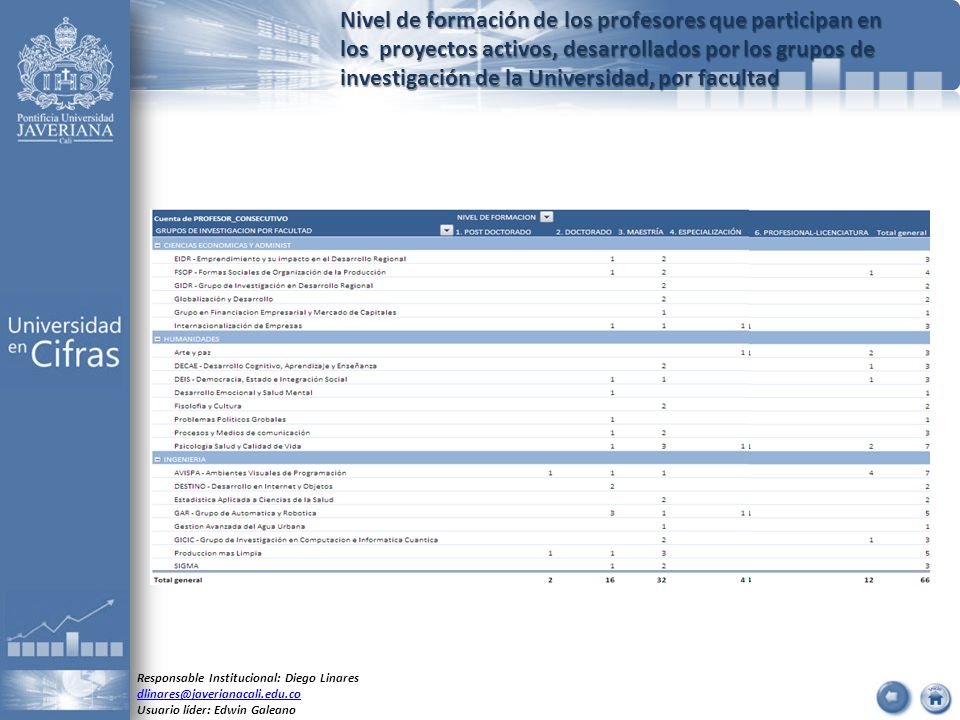The image size is (960, 720).
Task: Click the grand total value 66
Action: pos(924,580)
